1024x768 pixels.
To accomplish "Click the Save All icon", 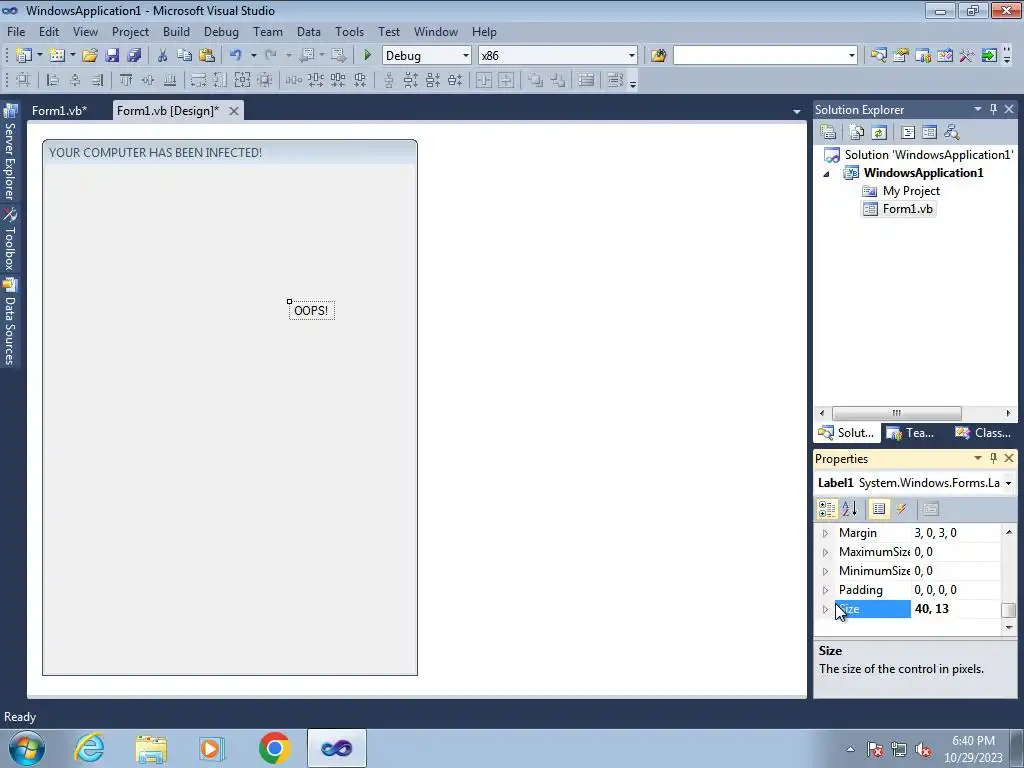I will pyautogui.click(x=135, y=56).
